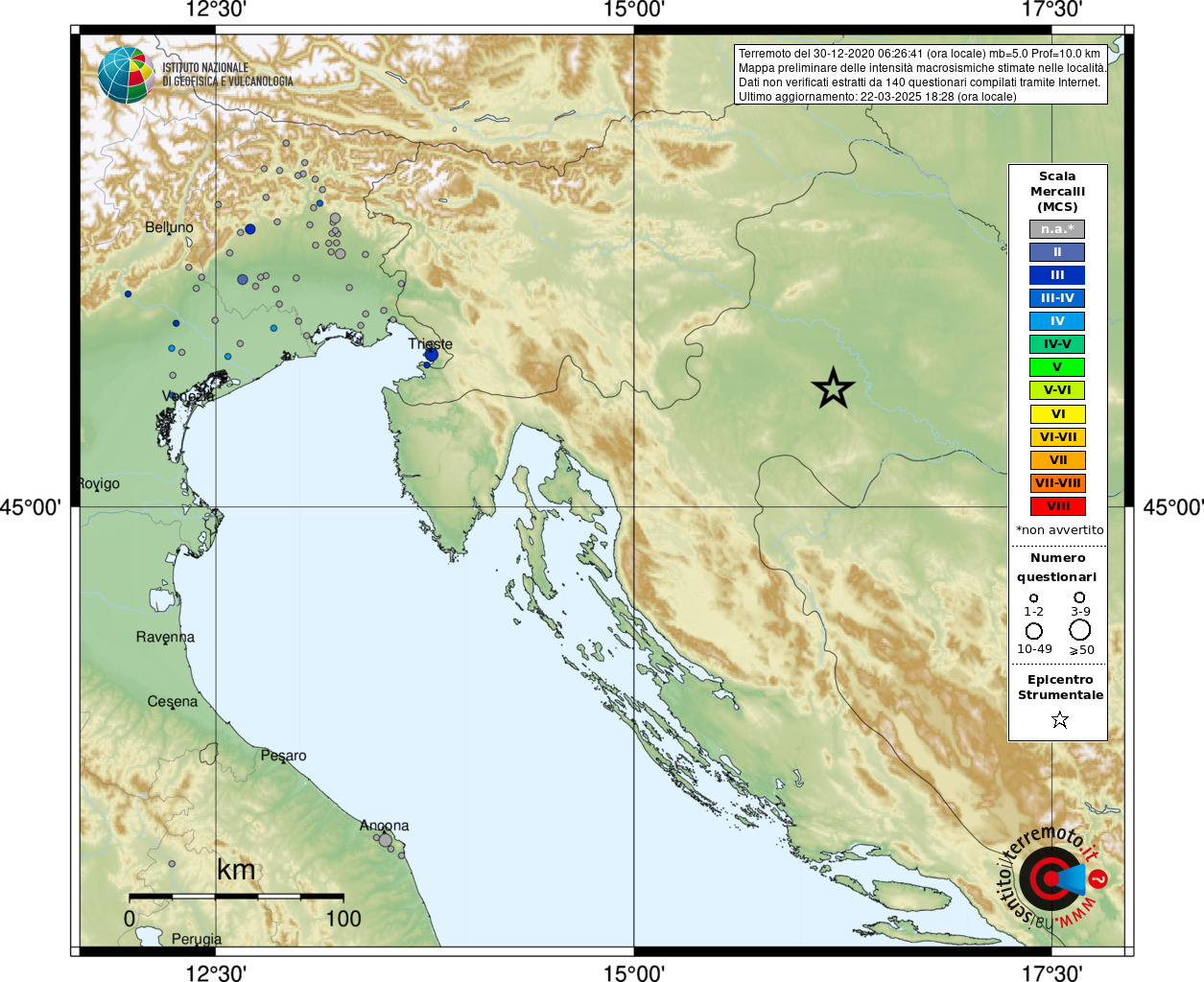This screenshot has height=982, width=1204.
Task: Click the Belluno city label
Action: 169,227
